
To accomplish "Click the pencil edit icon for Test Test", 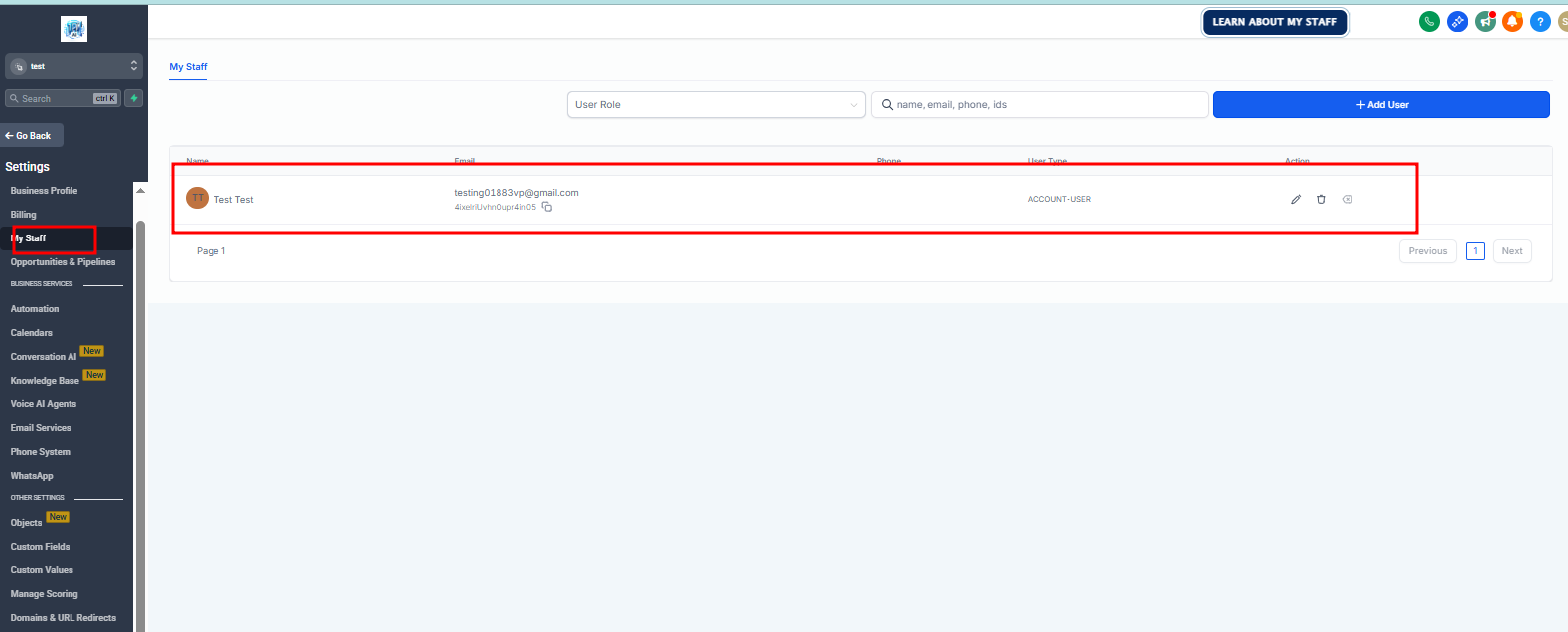I will click(x=1296, y=199).
